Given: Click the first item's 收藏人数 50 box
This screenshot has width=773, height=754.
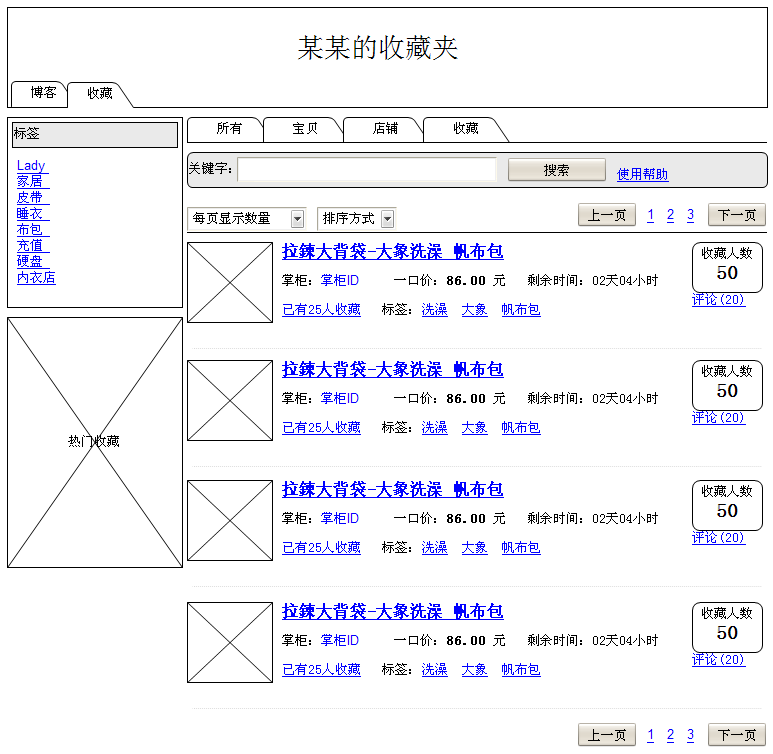Looking at the screenshot, I should pyautogui.click(x=727, y=267).
